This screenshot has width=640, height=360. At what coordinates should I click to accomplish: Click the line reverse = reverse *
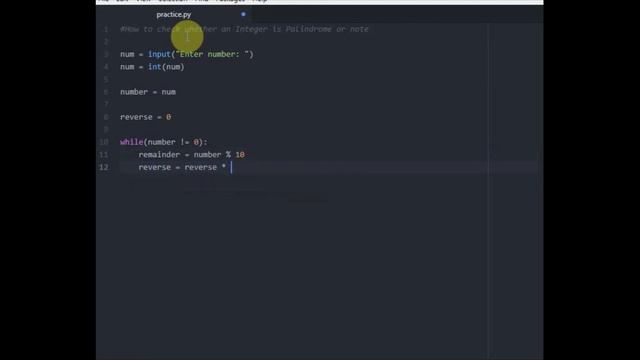point(182,167)
